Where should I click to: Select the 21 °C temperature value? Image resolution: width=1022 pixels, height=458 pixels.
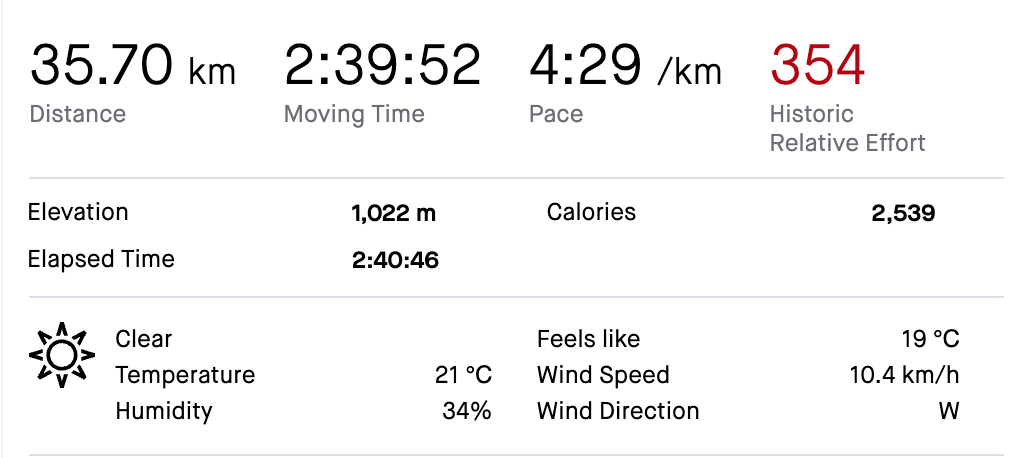click(x=464, y=375)
